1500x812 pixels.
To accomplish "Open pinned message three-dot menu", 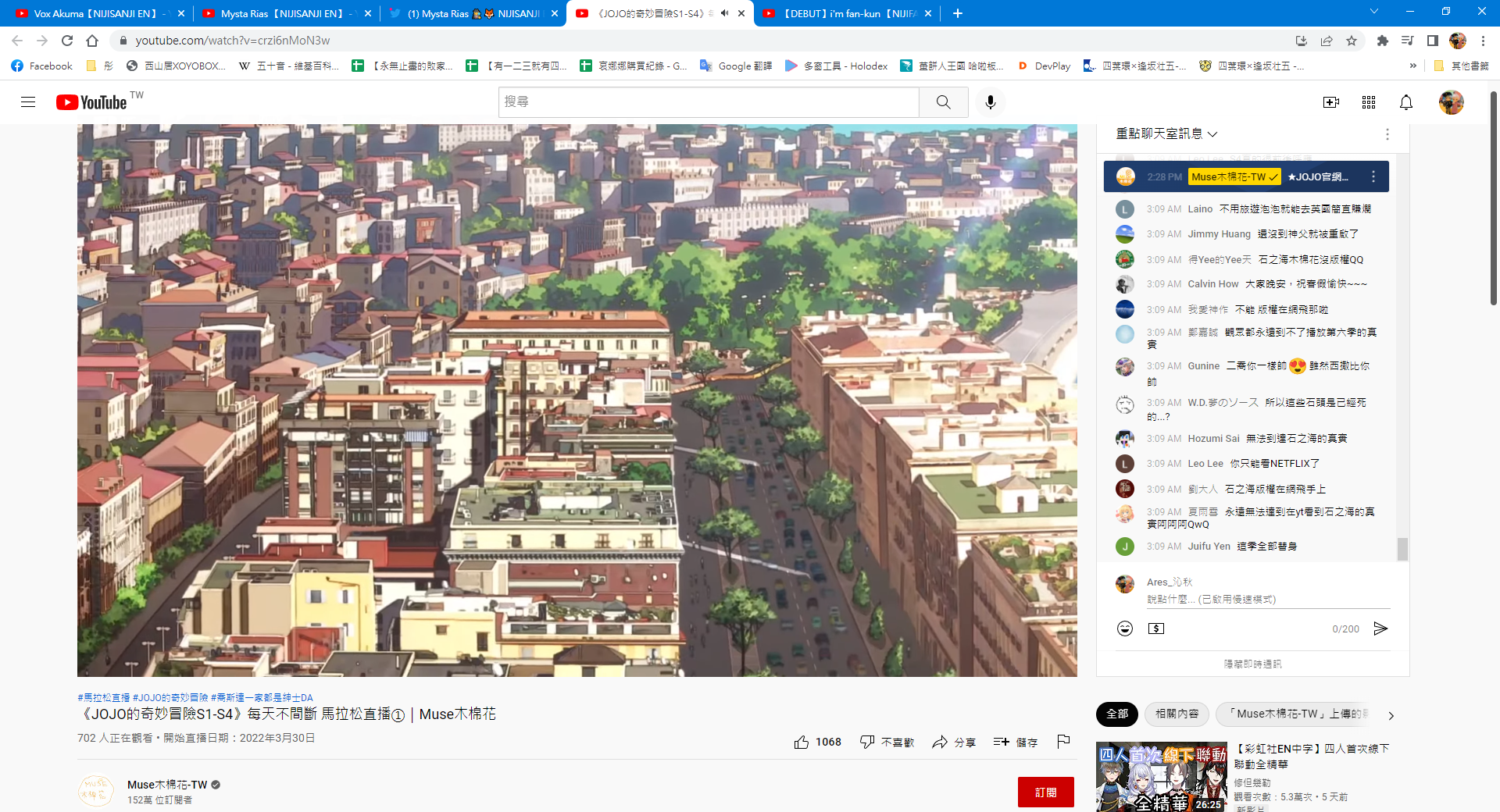I will pos(1373,177).
